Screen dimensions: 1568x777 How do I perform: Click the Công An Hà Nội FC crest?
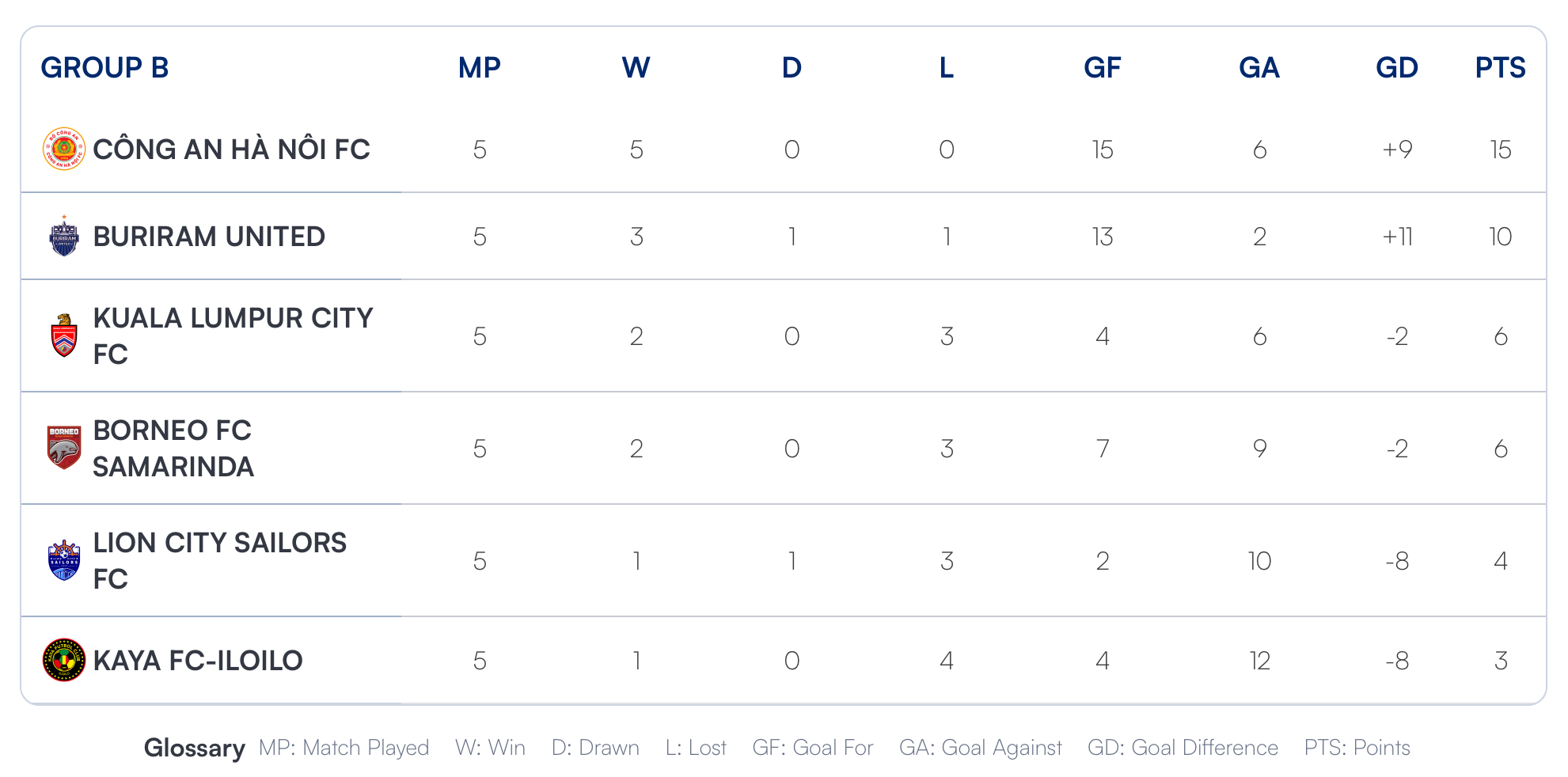(x=64, y=149)
